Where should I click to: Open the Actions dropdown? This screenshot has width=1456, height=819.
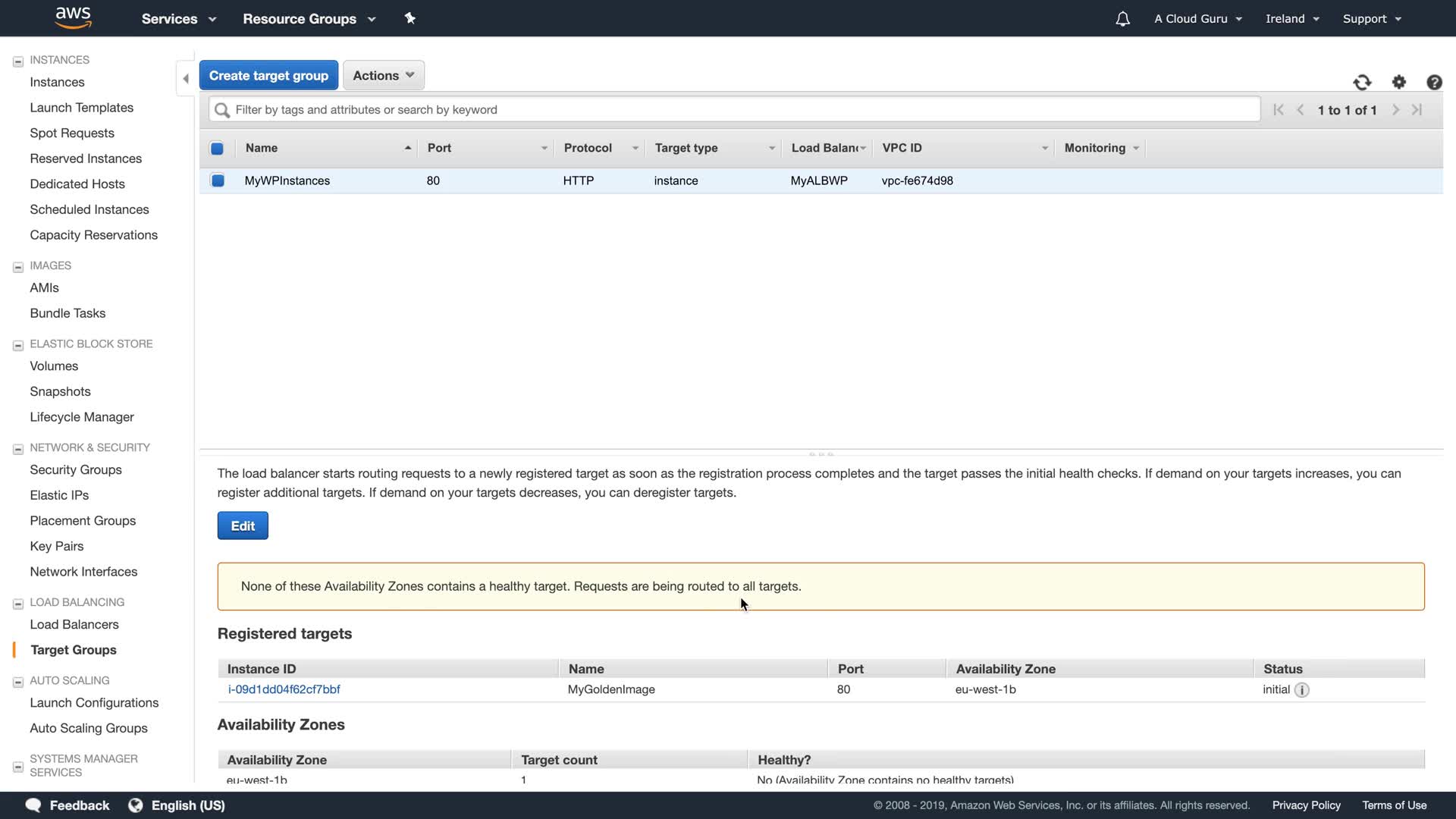click(x=383, y=75)
